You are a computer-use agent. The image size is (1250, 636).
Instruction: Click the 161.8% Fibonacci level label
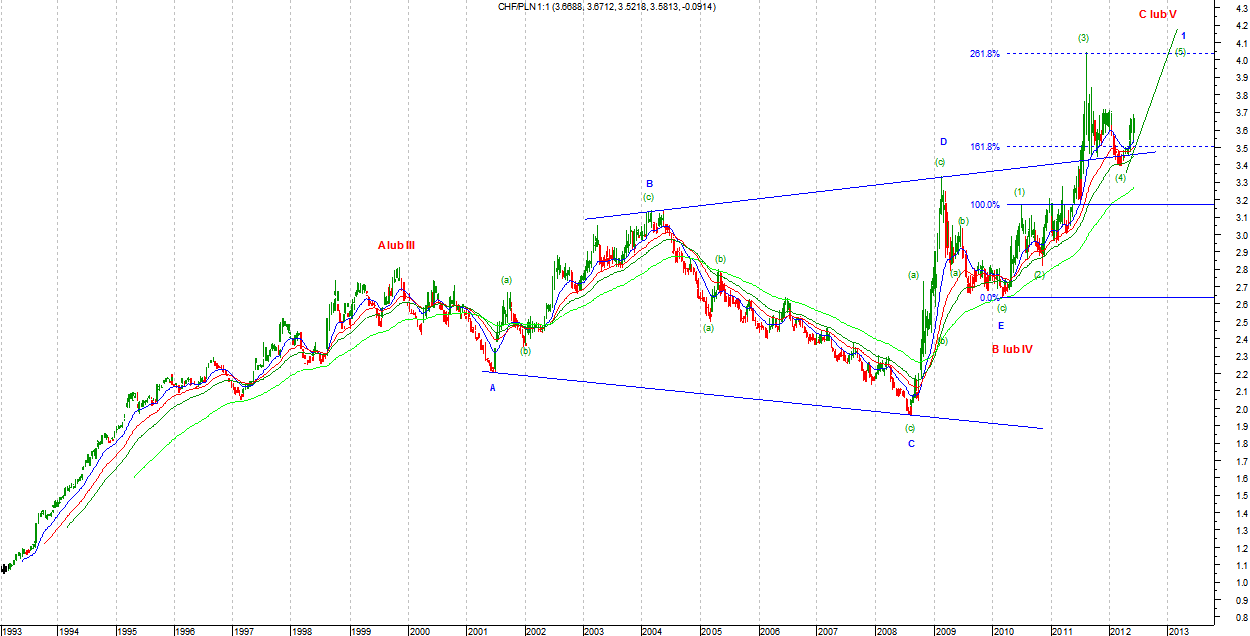[x=984, y=147]
